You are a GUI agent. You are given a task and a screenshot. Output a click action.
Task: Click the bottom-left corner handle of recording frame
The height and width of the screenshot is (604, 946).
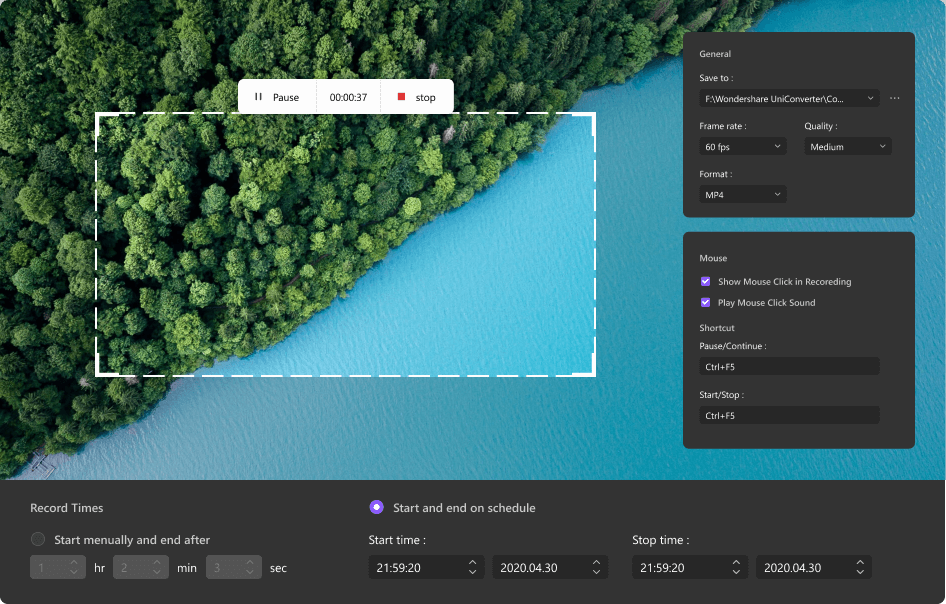tap(100, 372)
